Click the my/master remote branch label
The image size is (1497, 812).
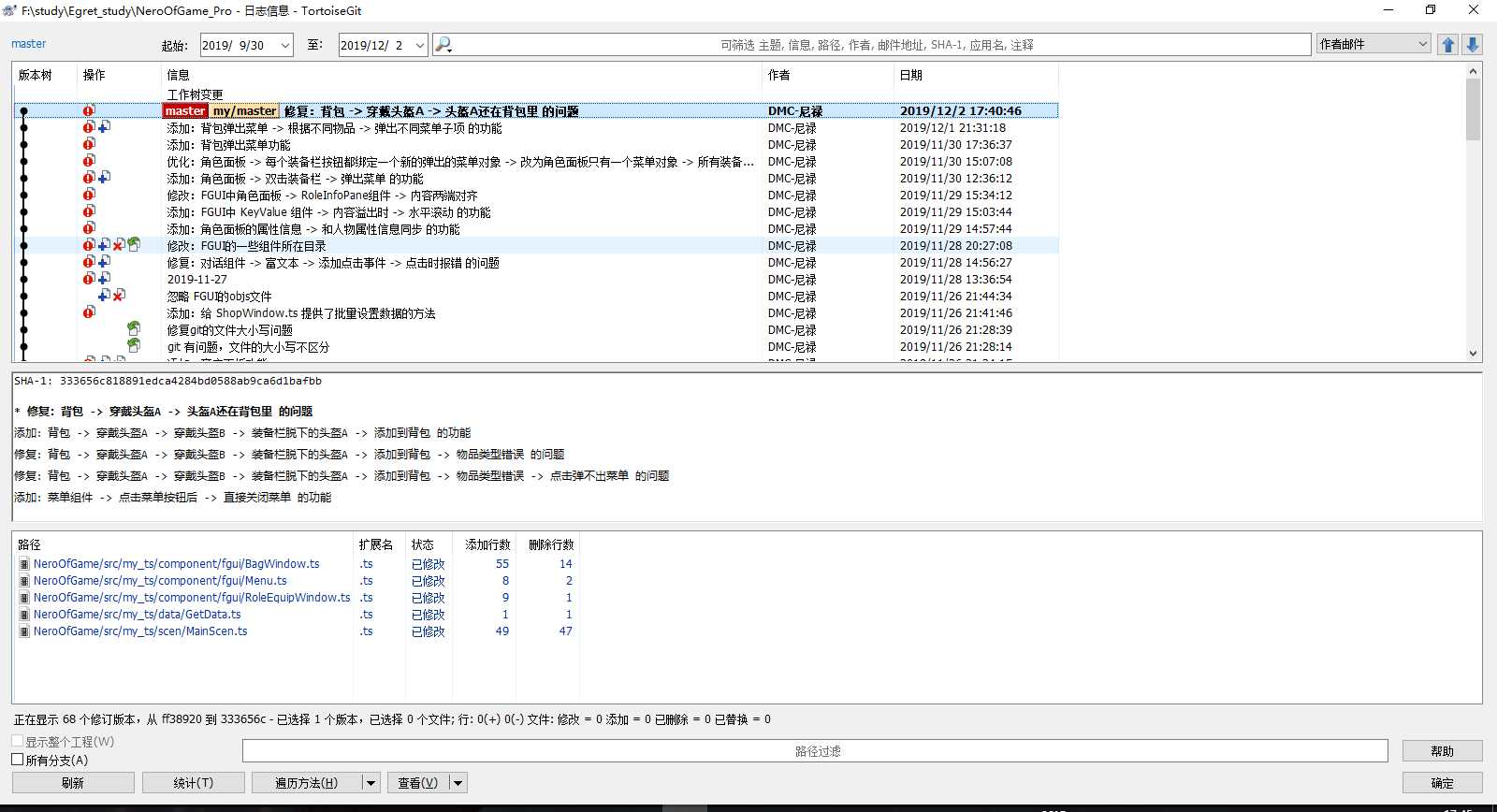(x=244, y=110)
